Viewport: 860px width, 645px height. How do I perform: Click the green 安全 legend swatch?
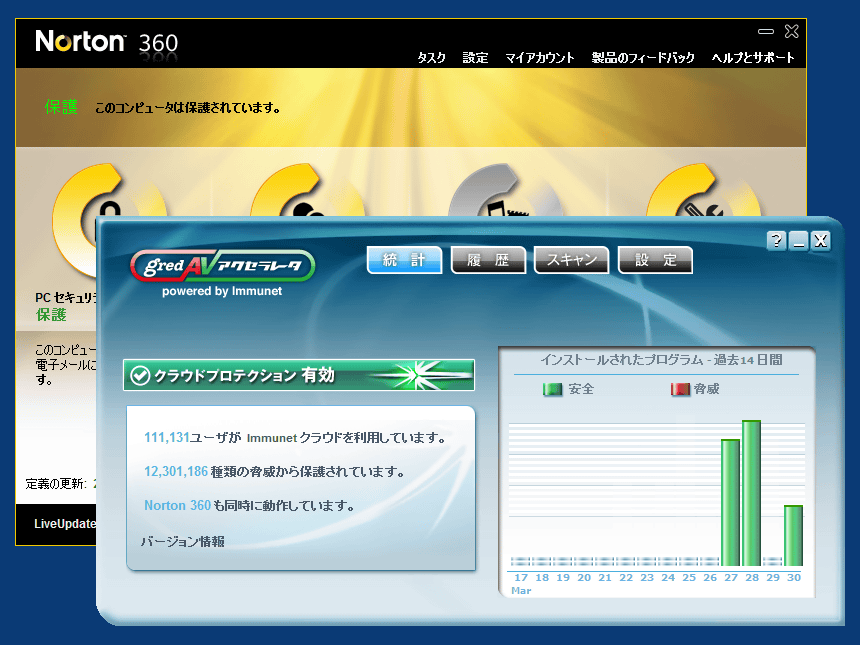pos(552,389)
